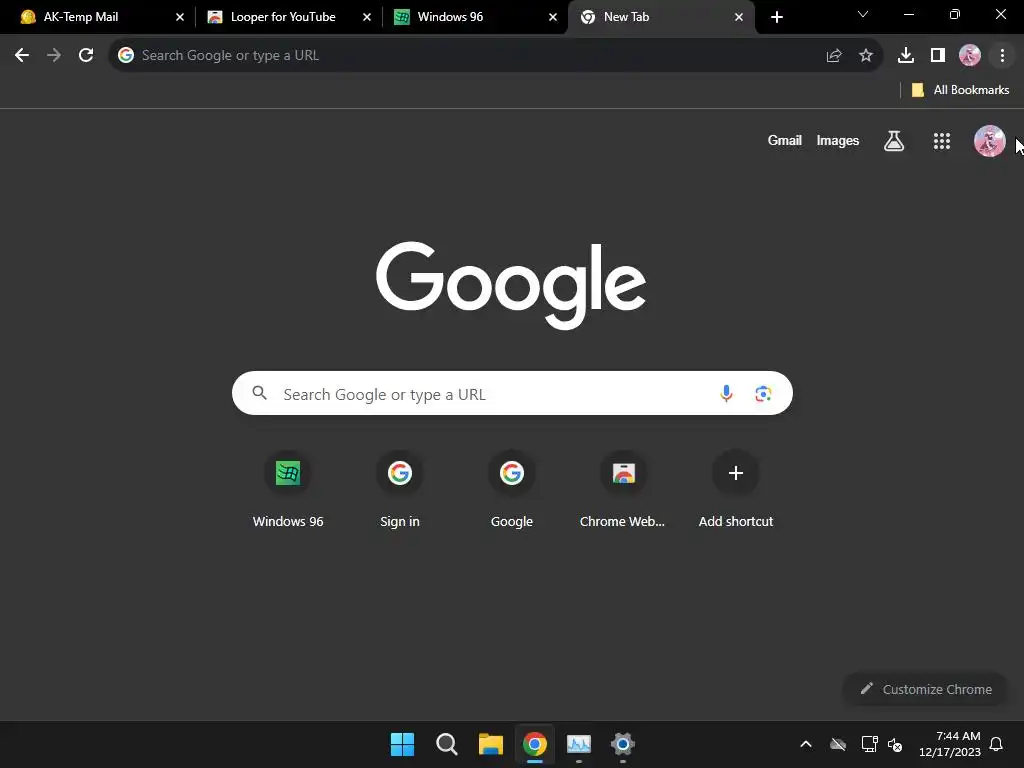Go back using the back arrow

[x=22, y=56]
